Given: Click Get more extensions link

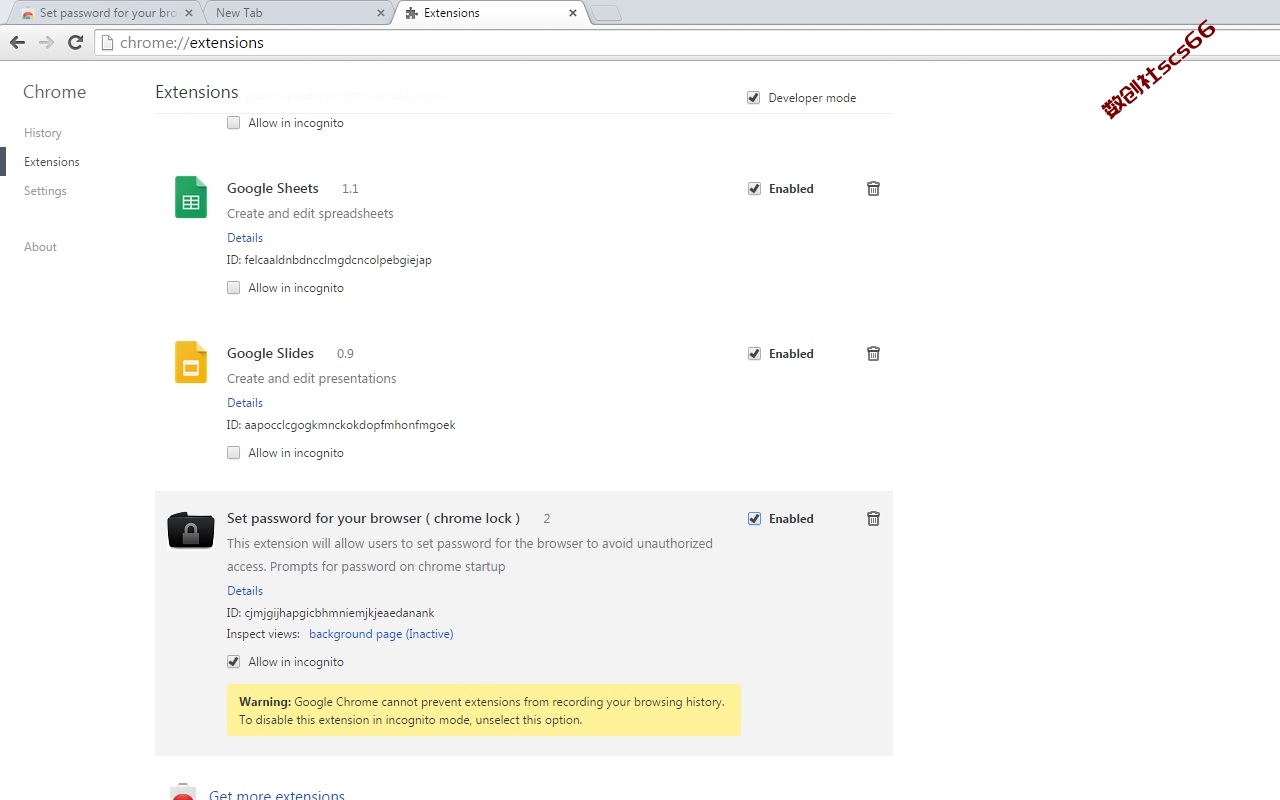Looking at the screenshot, I should [277, 794].
